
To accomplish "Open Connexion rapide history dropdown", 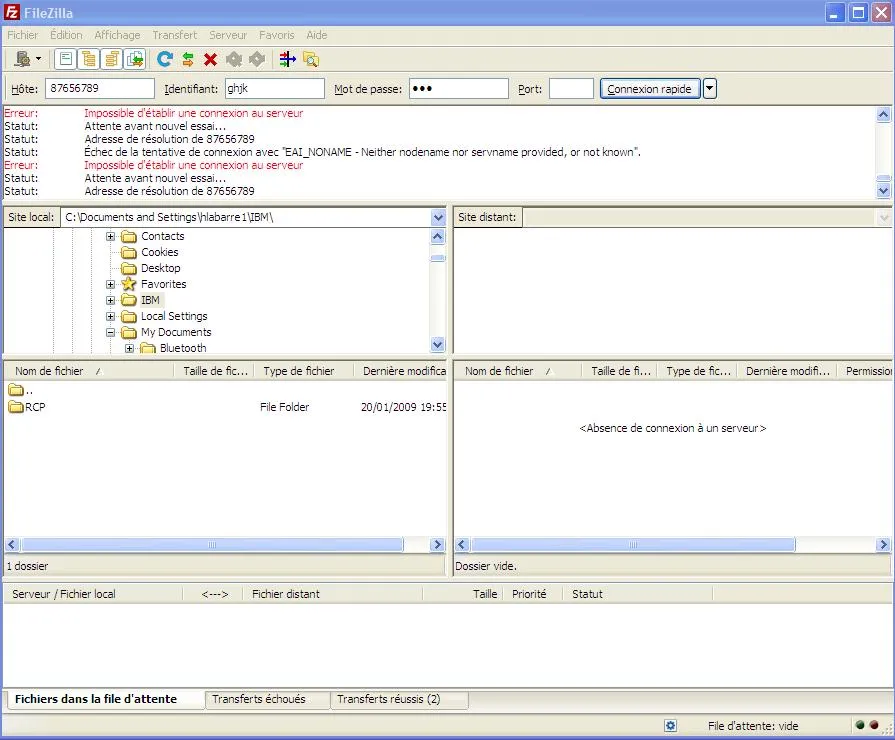I will click(709, 89).
